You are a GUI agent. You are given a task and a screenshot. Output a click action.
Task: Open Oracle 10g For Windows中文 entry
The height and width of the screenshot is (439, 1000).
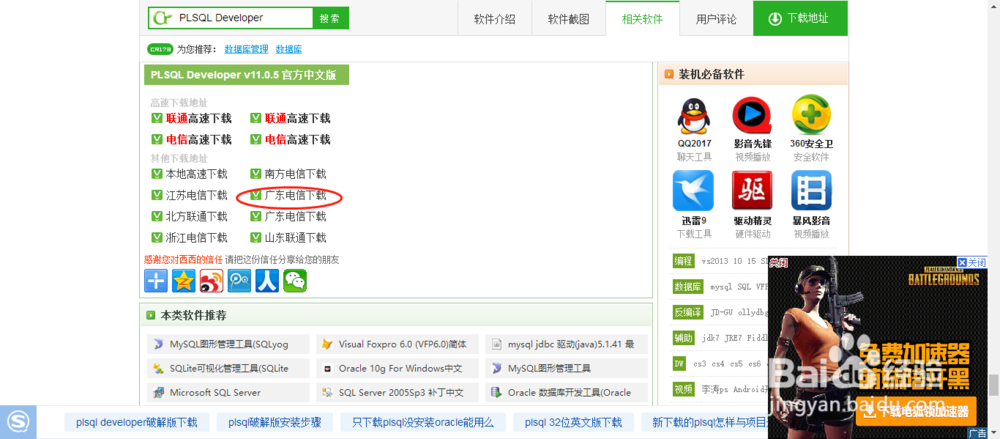397,369
